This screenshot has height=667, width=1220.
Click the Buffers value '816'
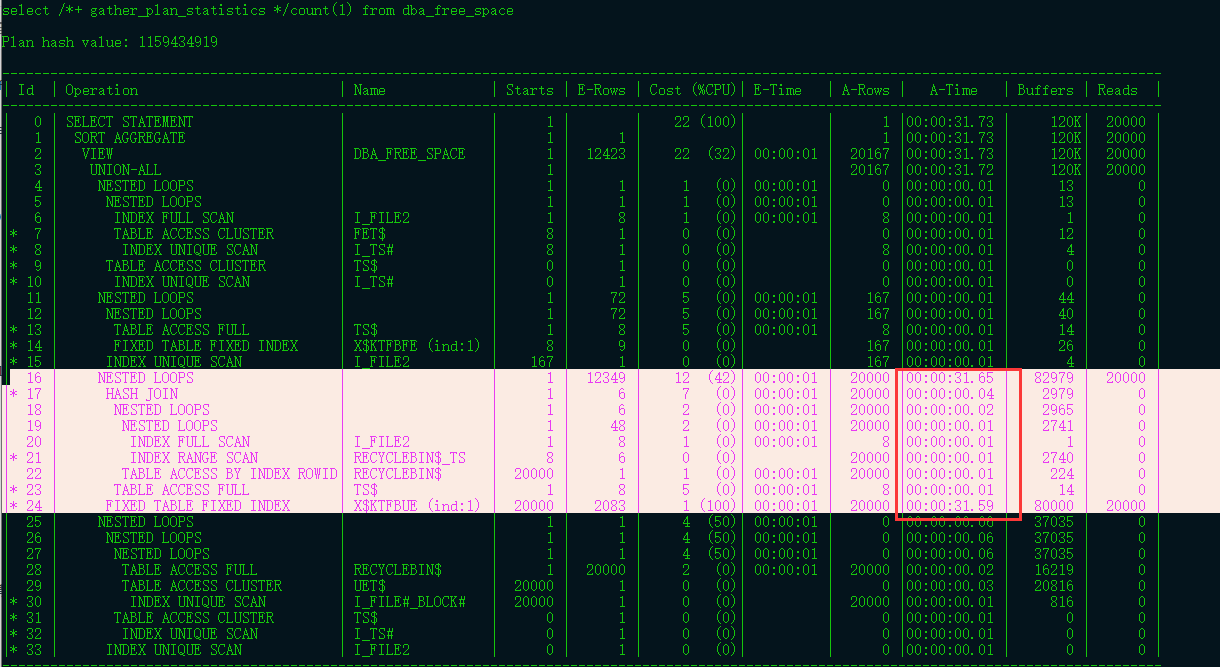click(1062, 602)
